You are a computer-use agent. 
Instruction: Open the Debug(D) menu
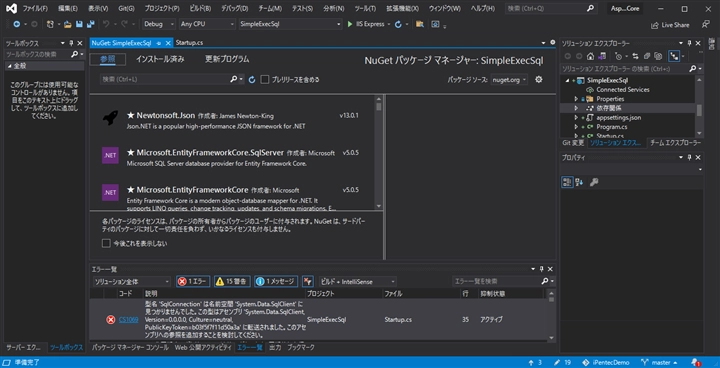(x=235, y=9)
